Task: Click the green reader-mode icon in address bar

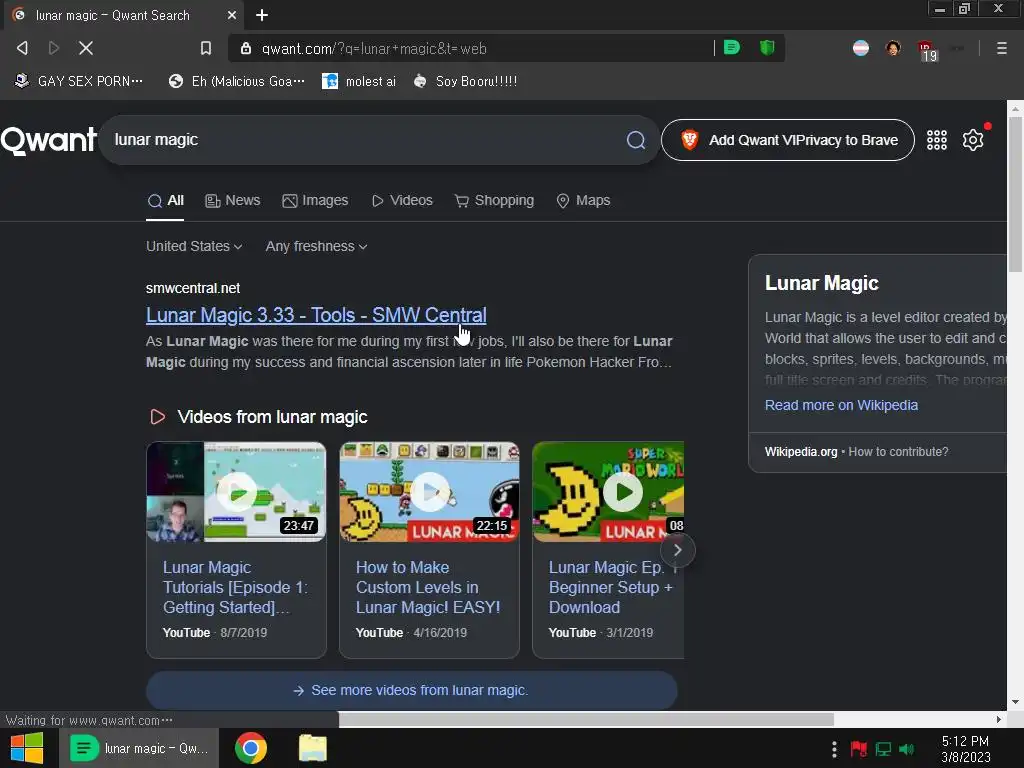Action: [x=731, y=48]
